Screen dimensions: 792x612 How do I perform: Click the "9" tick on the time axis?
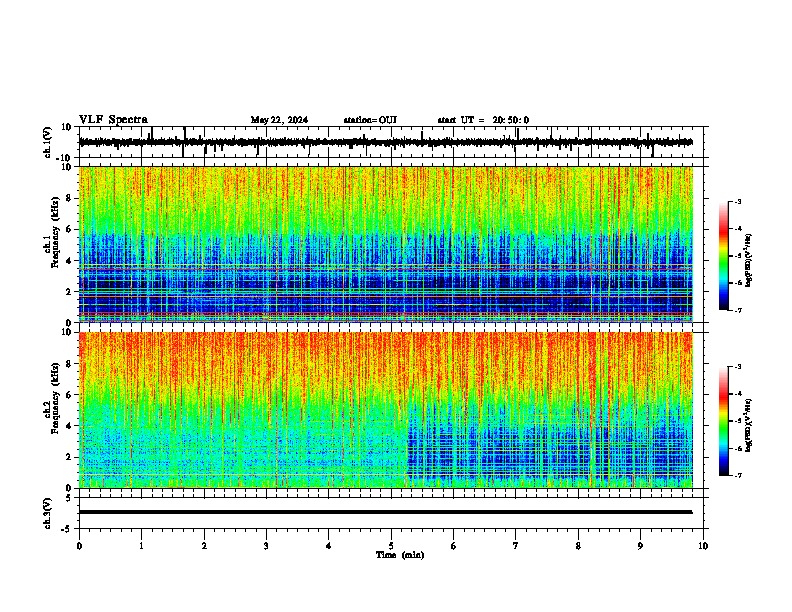[640, 546]
